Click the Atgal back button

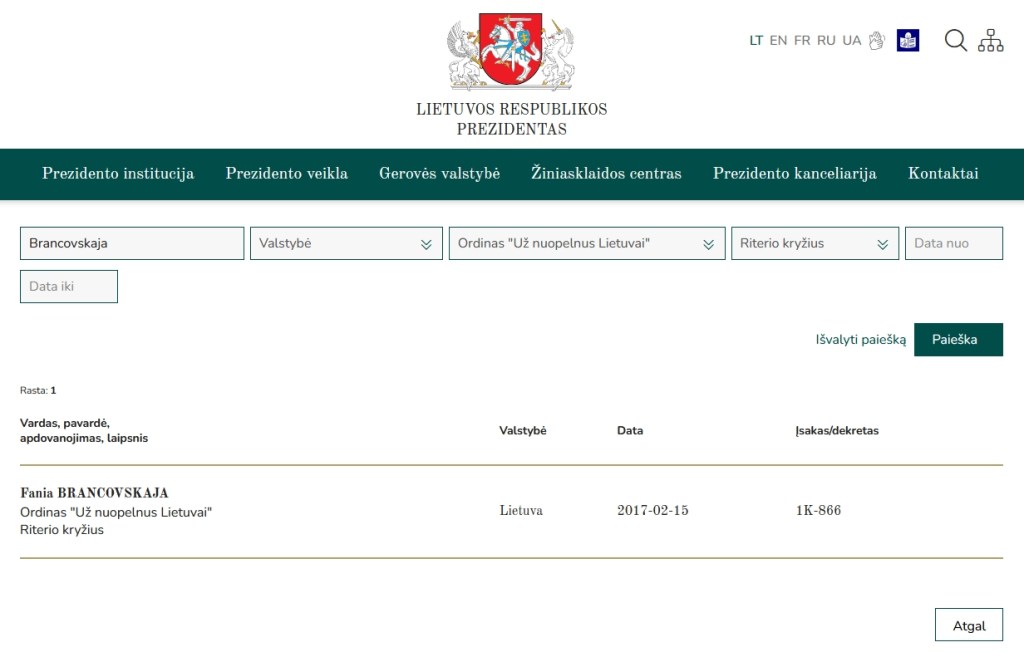tap(968, 626)
